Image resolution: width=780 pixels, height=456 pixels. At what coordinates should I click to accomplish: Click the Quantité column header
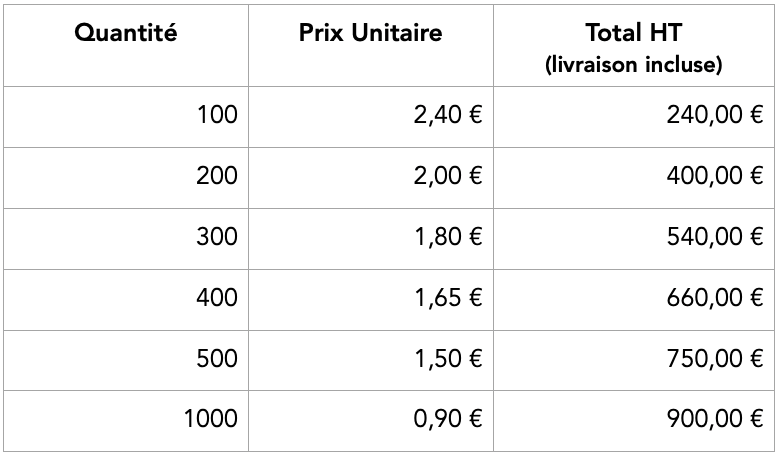(125, 33)
